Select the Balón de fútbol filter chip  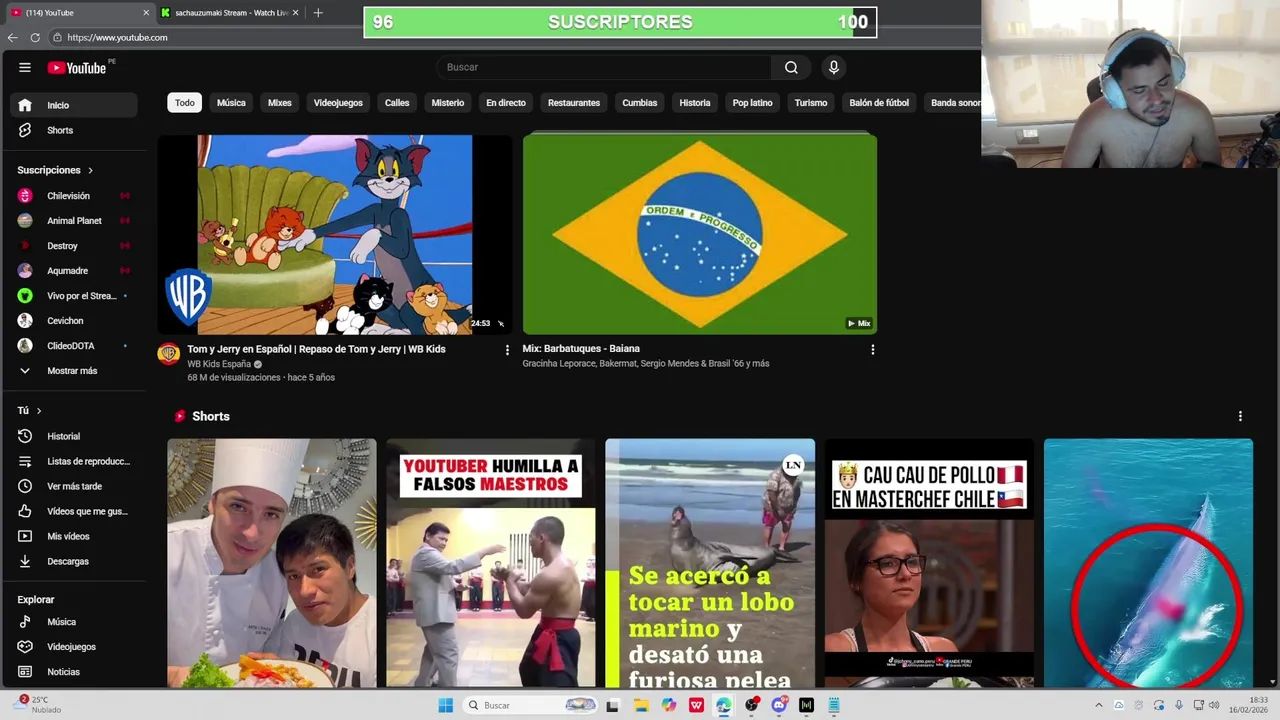pyautogui.click(x=879, y=103)
